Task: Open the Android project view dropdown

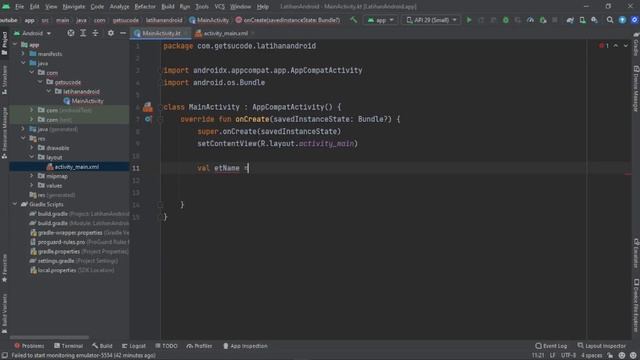Action: click(32, 33)
